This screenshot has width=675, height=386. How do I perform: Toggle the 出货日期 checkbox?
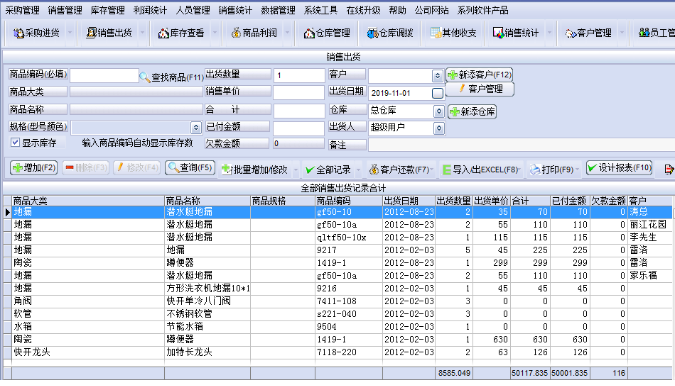pos(437,93)
